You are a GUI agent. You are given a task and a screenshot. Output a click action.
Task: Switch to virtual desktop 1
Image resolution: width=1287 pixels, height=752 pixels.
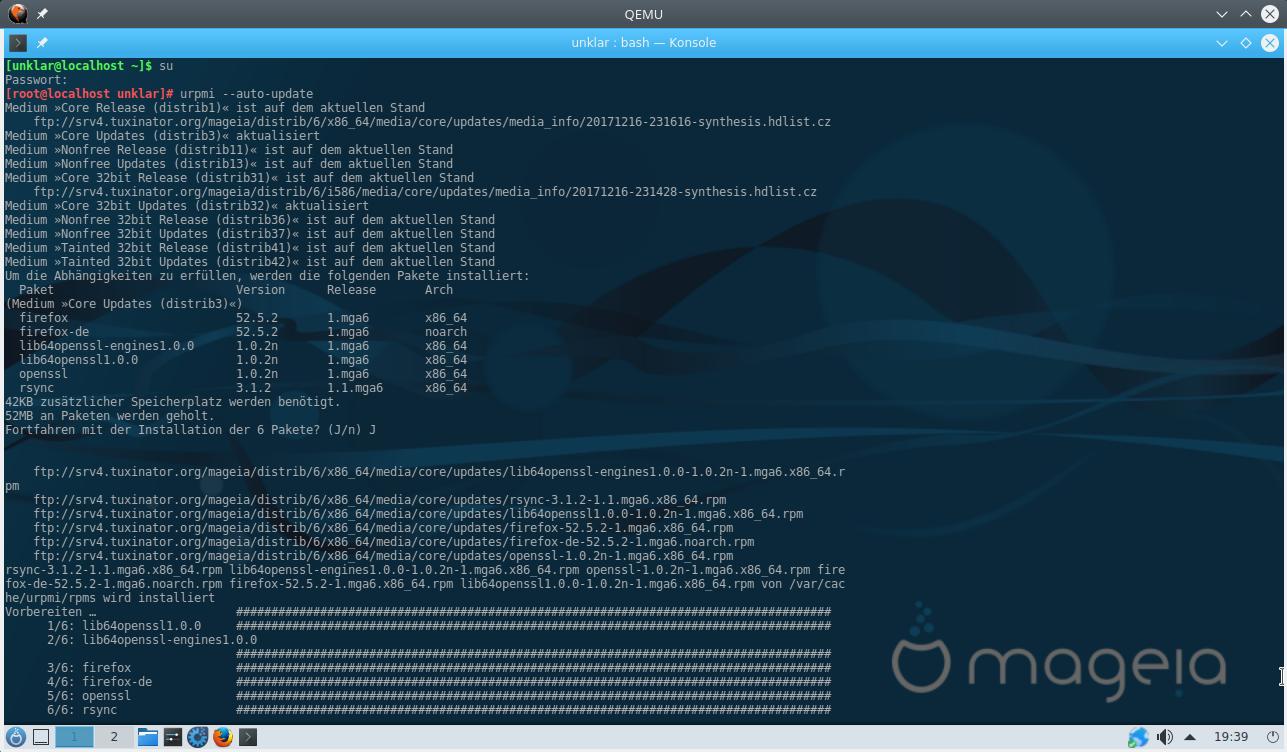[74, 737]
